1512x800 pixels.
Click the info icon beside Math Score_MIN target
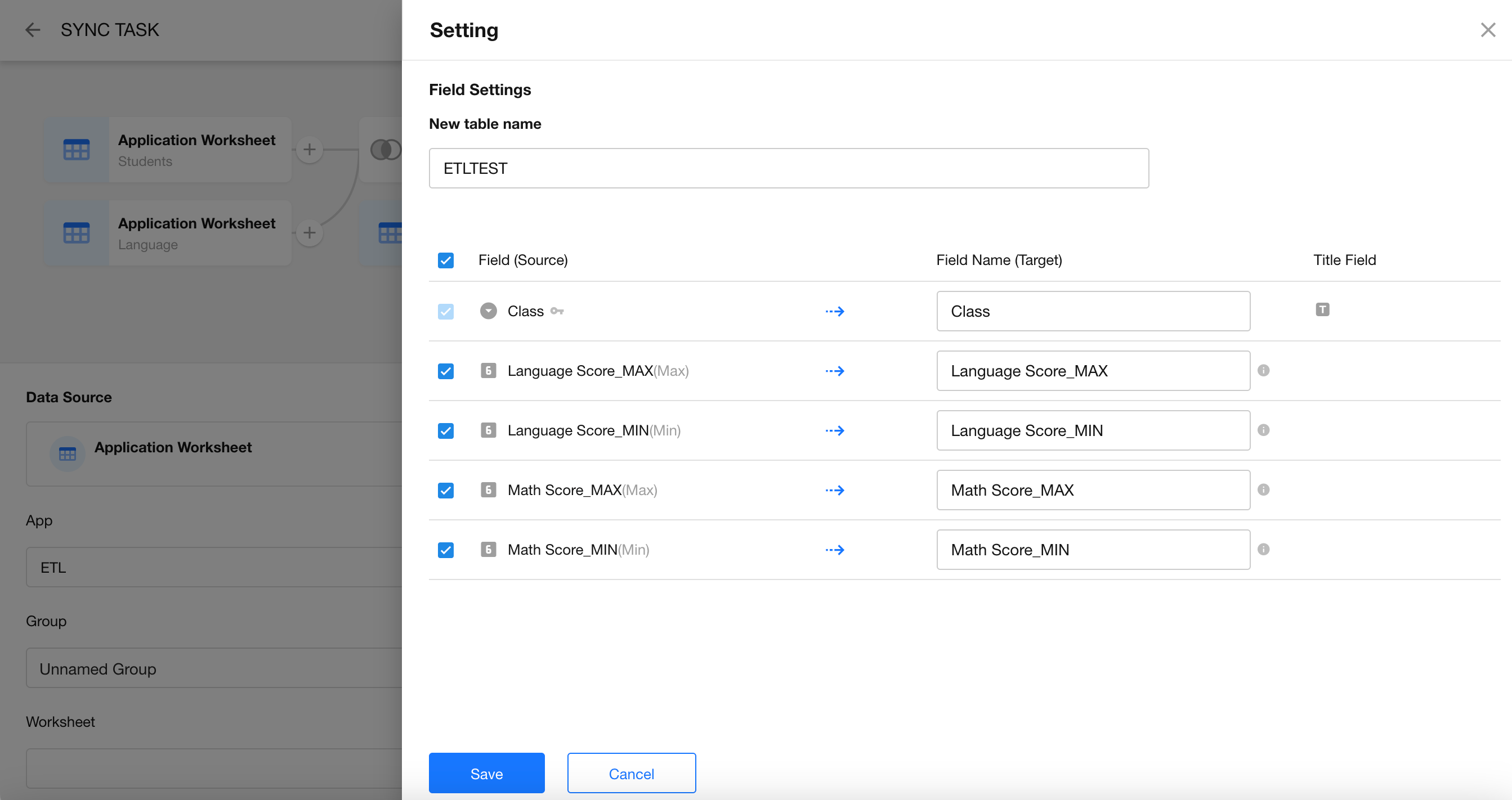[x=1263, y=550]
